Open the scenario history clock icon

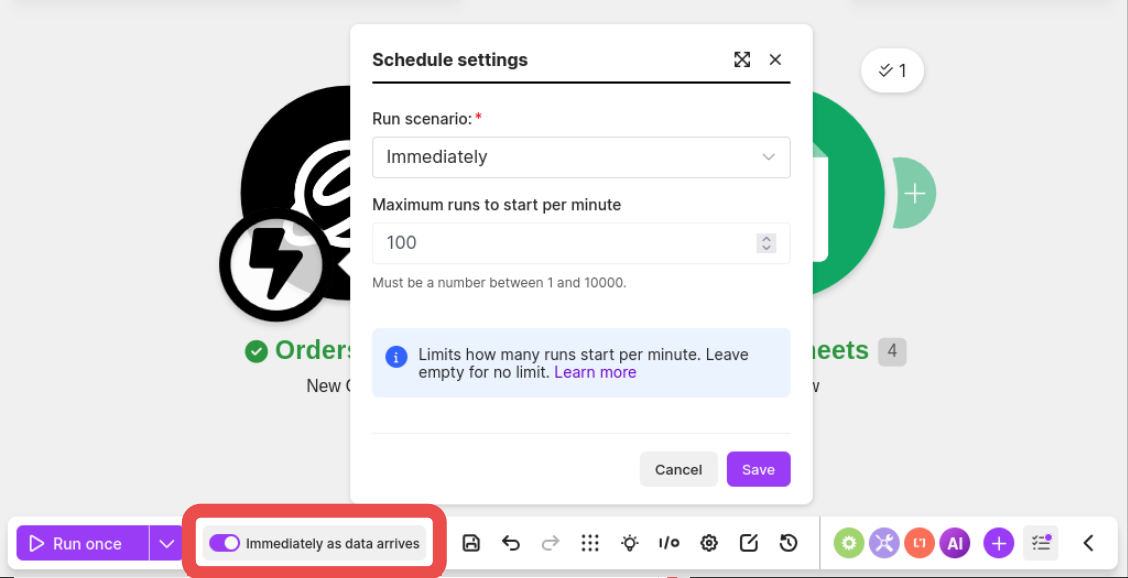(788, 543)
